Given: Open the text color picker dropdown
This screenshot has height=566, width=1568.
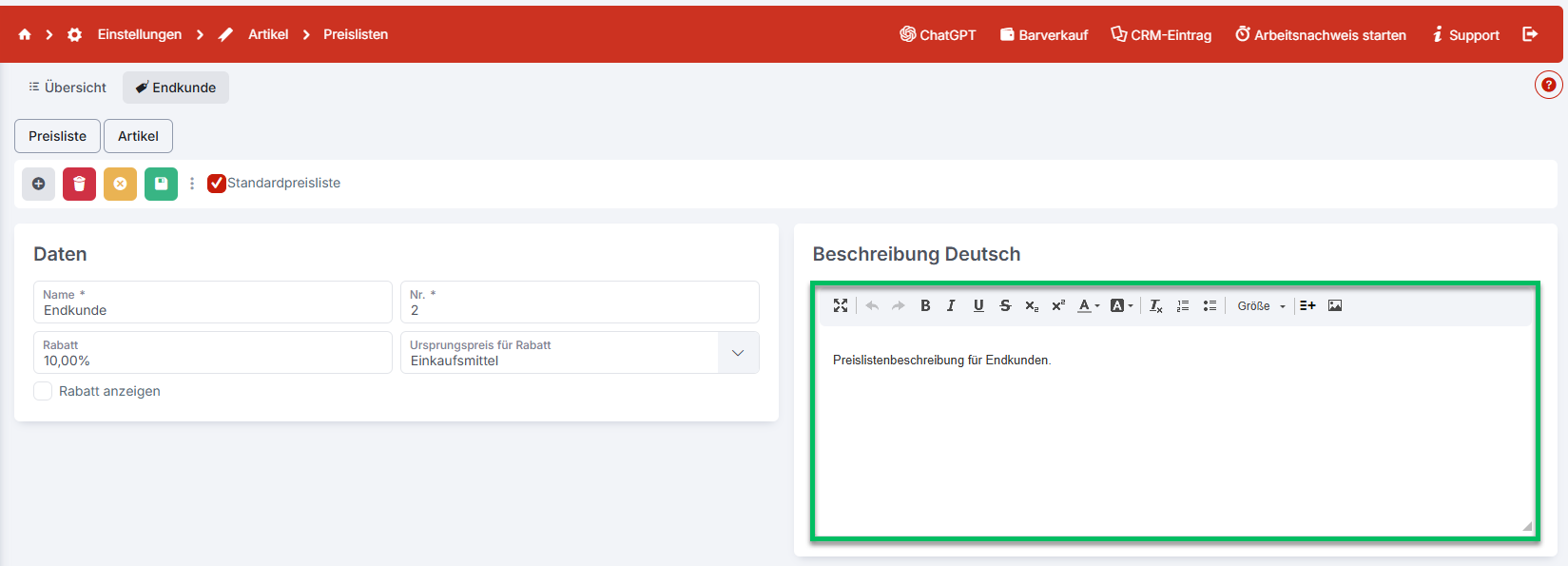Looking at the screenshot, I should (1088, 305).
